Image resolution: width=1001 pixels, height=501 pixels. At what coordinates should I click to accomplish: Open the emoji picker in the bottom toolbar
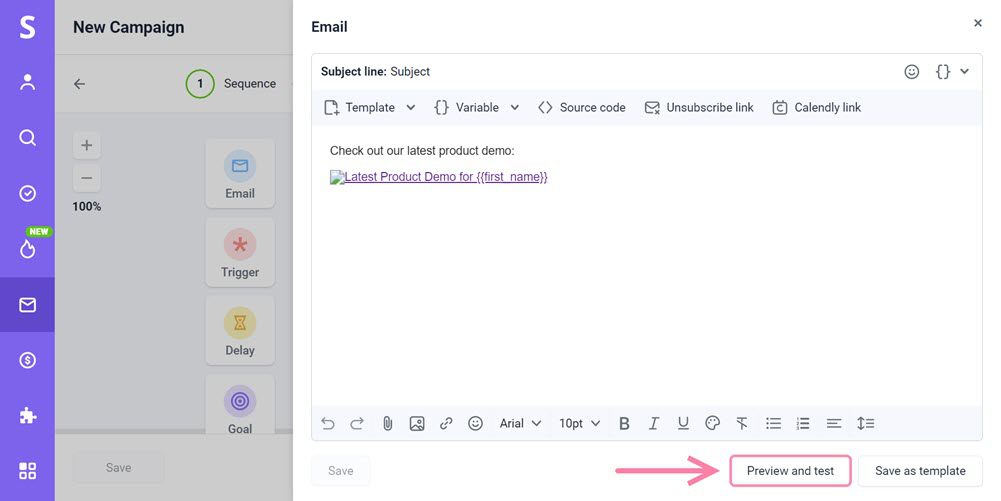pyautogui.click(x=475, y=423)
